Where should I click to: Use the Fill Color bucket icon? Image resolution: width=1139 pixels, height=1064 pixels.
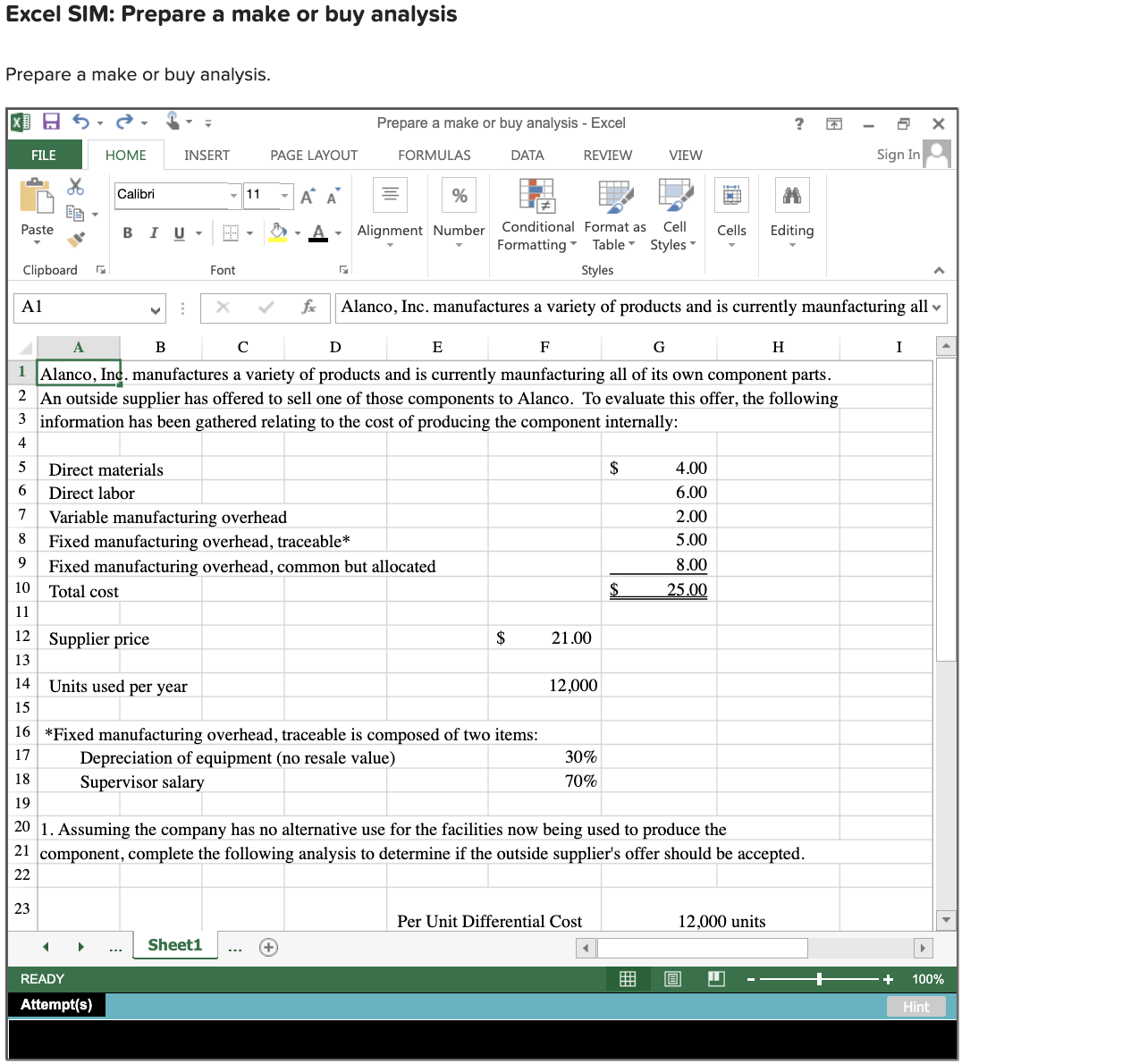278,232
